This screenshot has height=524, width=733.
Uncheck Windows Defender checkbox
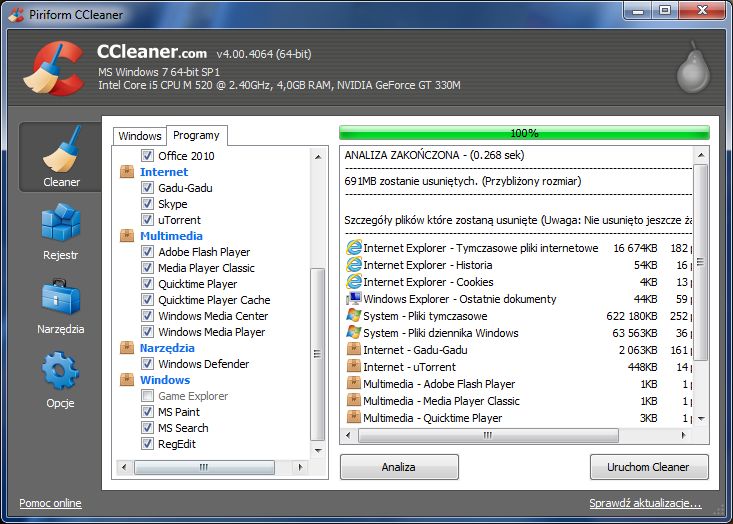point(147,363)
